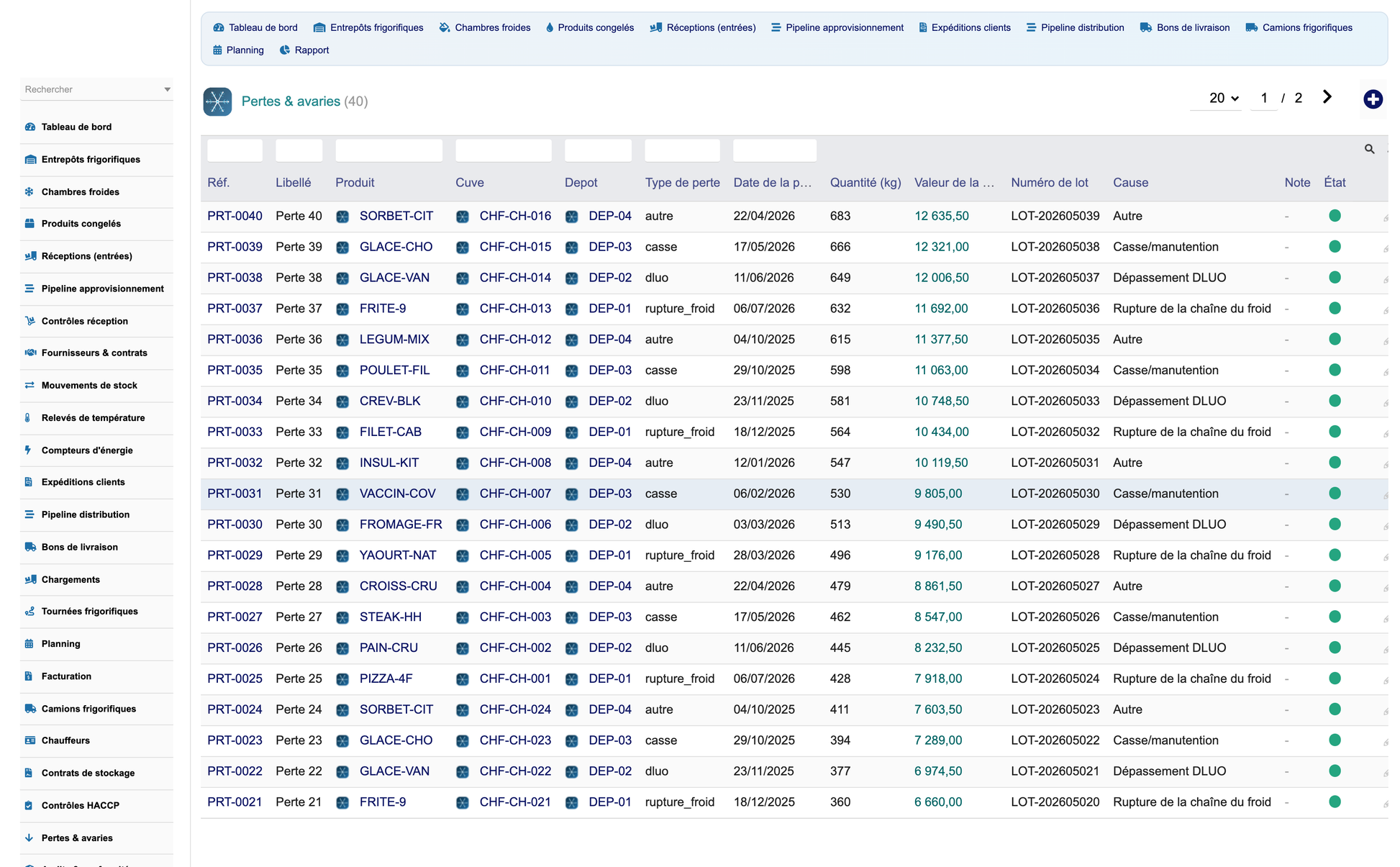The height and width of the screenshot is (867, 1400).
Task: Click the current page number field
Action: pyautogui.click(x=1264, y=98)
